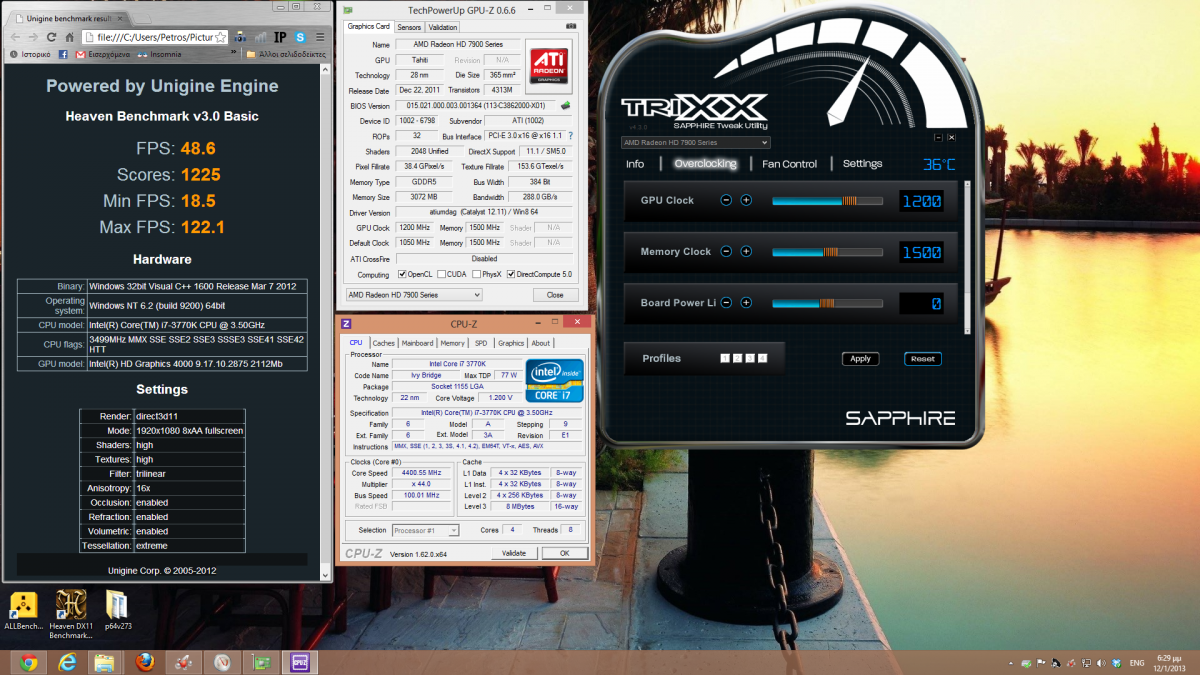
Task: Click the Skype extension icon in Chrome
Action: point(299,37)
